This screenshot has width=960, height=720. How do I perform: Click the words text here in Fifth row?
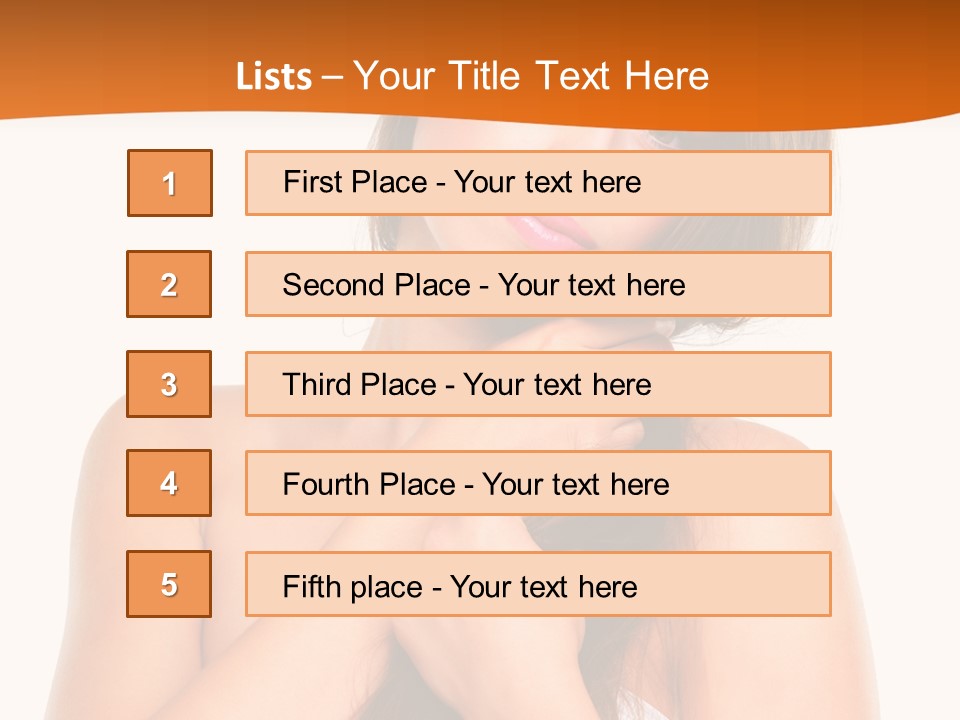579,587
